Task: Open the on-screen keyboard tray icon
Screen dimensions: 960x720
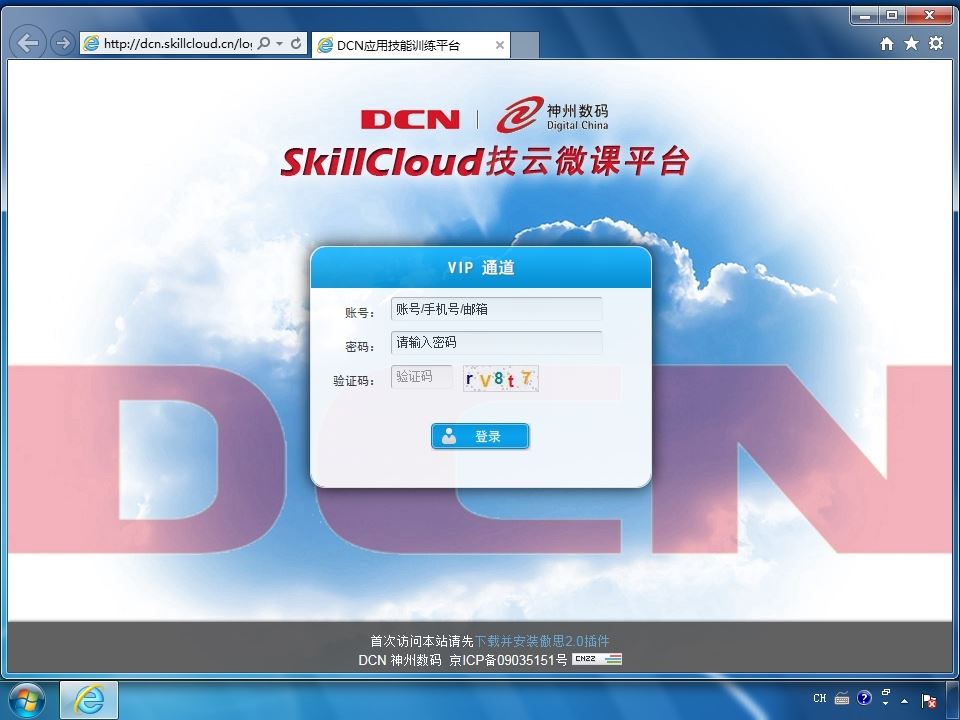Action: pyautogui.click(x=842, y=698)
